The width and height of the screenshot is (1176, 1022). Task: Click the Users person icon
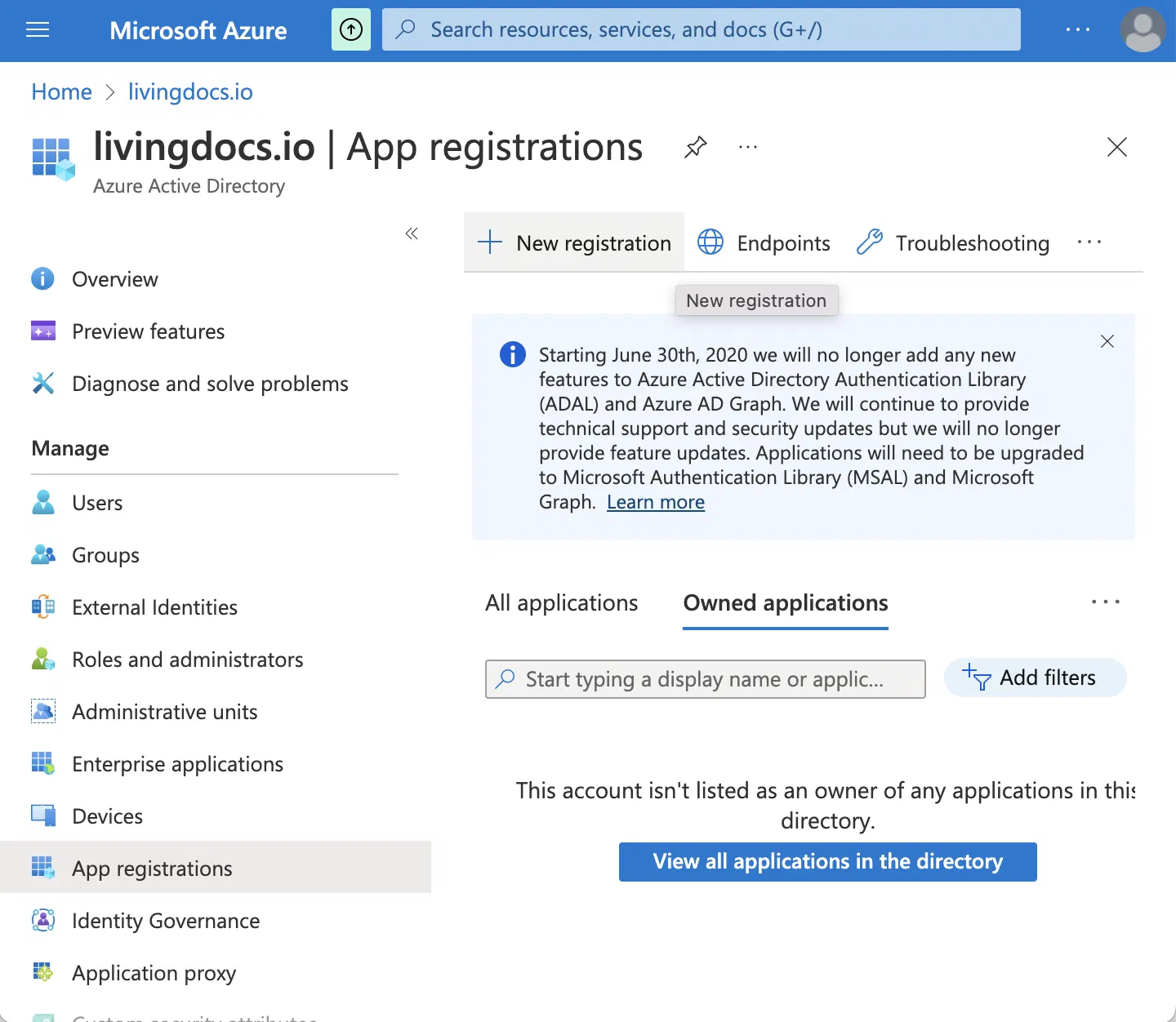43,502
